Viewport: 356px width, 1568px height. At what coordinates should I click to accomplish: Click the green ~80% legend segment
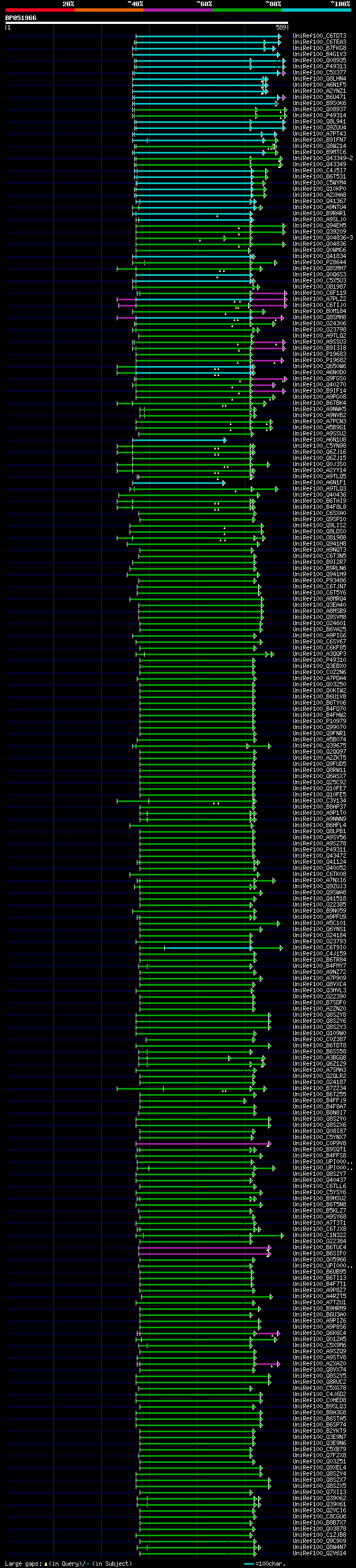pyautogui.click(x=247, y=10)
